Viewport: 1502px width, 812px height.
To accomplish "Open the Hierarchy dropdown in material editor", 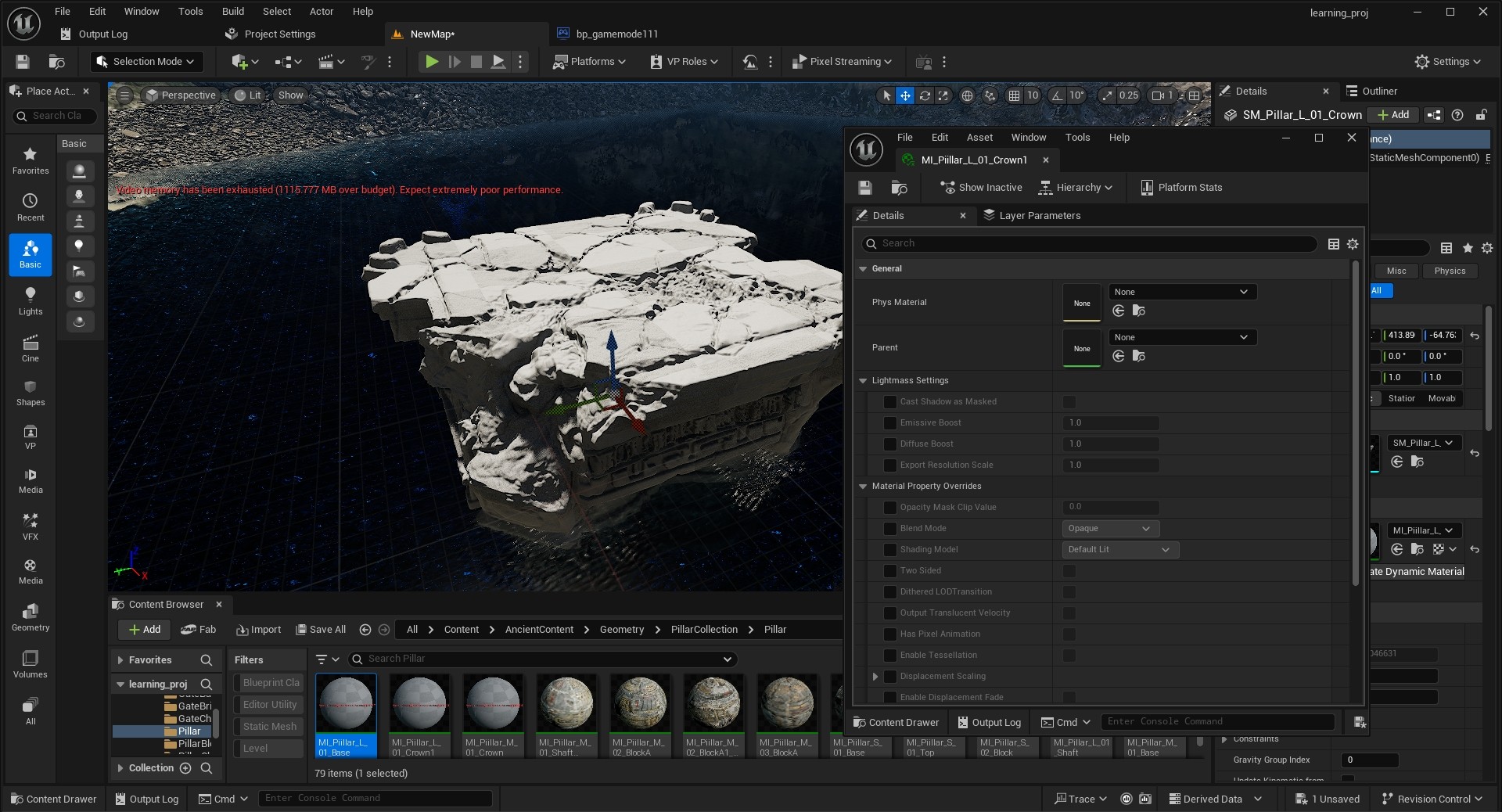I will pos(1075,188).
